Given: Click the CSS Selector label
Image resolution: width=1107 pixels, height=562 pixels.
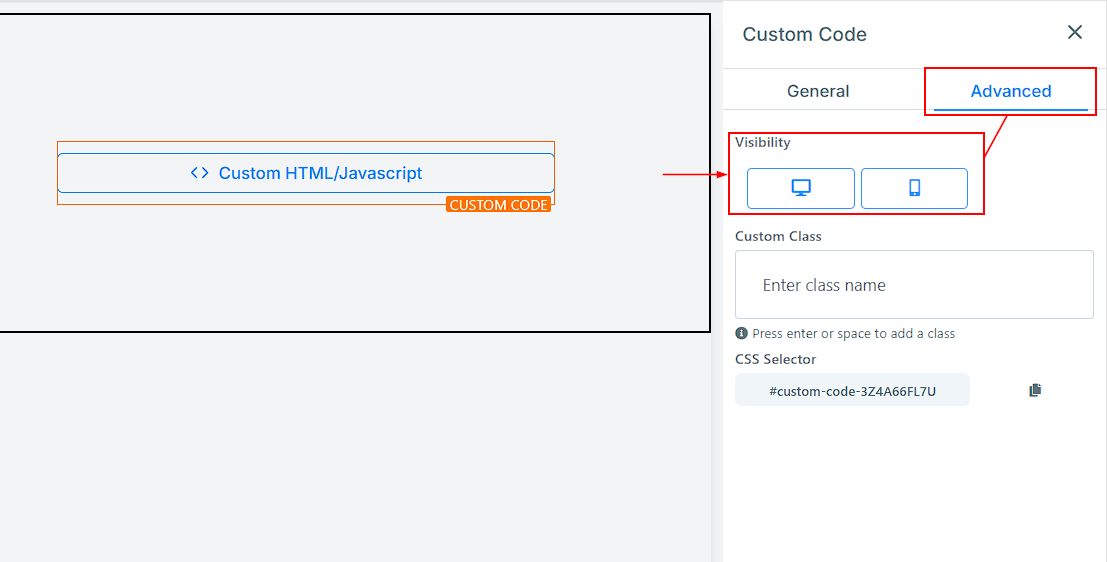Looking at the screenshot, I should pyautogui.click(x=775, y=360).
